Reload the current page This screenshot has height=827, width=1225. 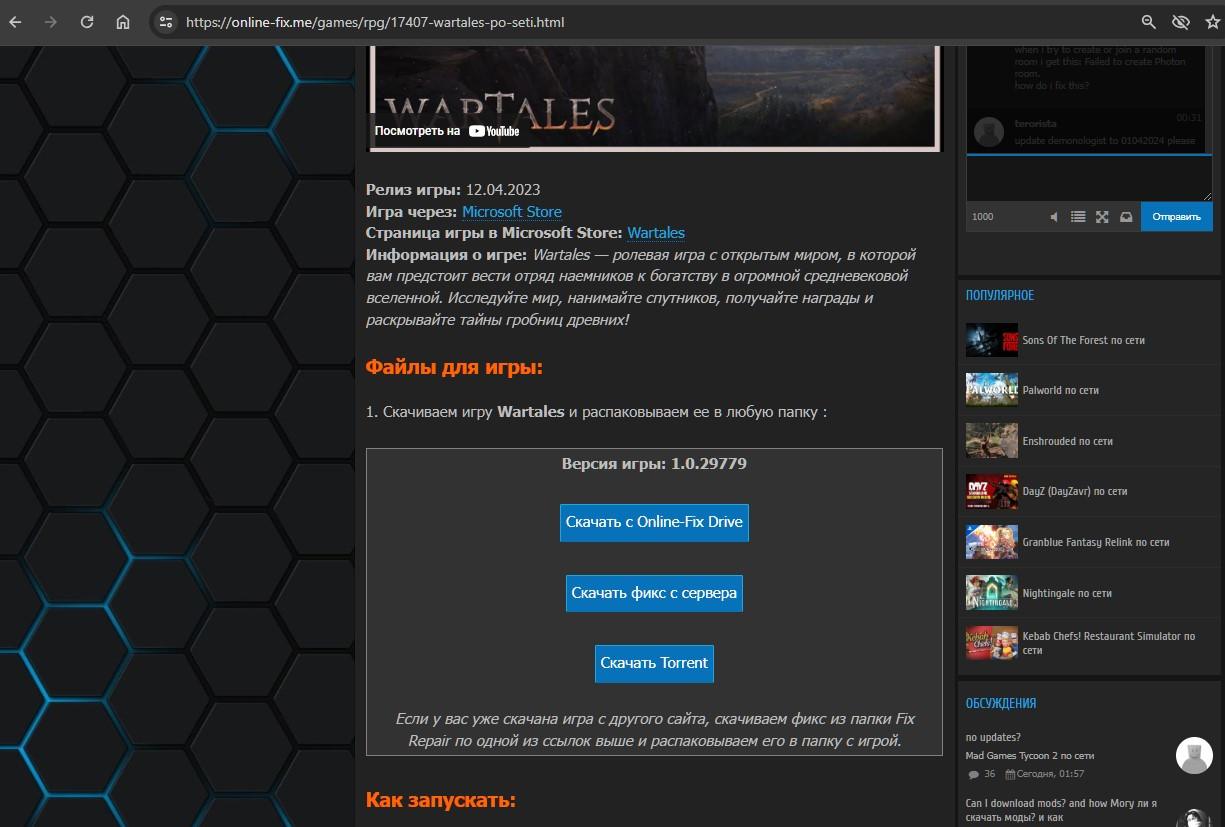(87, 21)
